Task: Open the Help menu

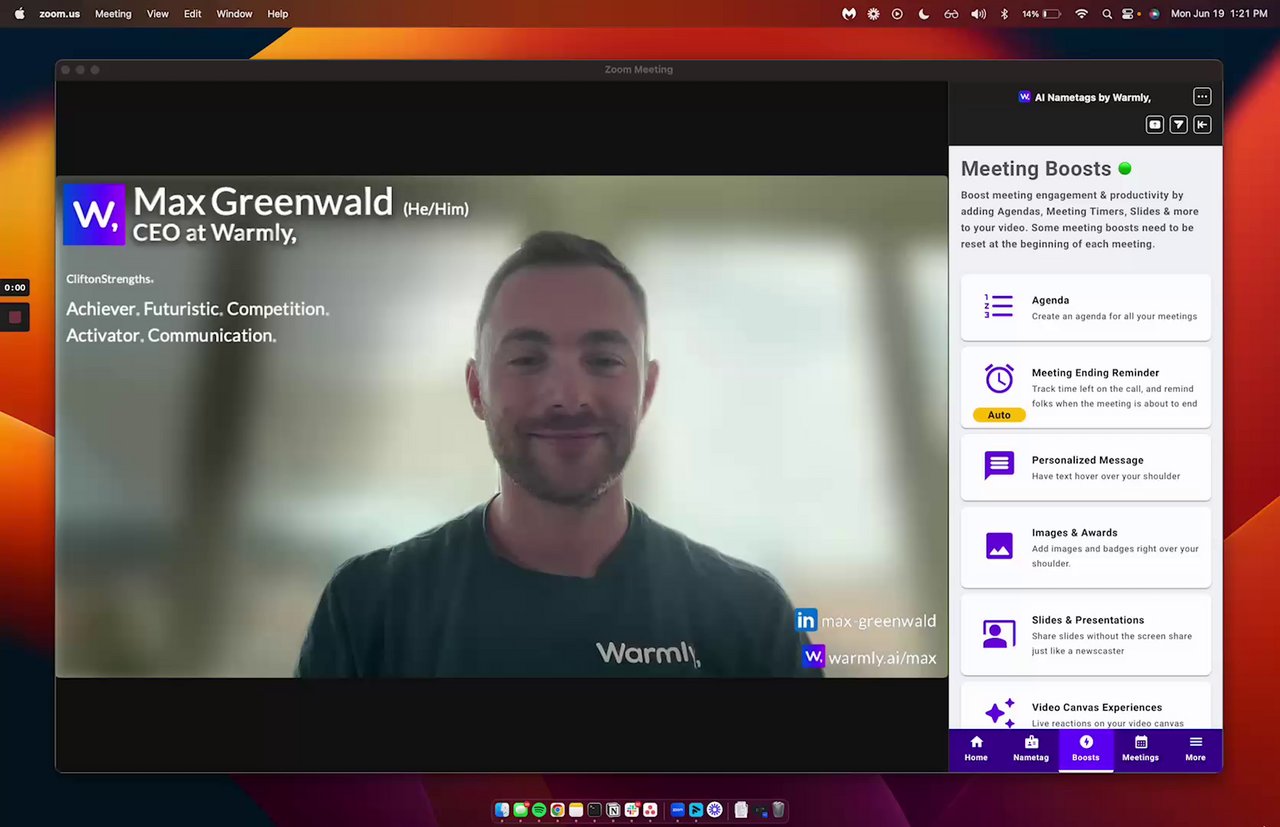Action: 278,14
